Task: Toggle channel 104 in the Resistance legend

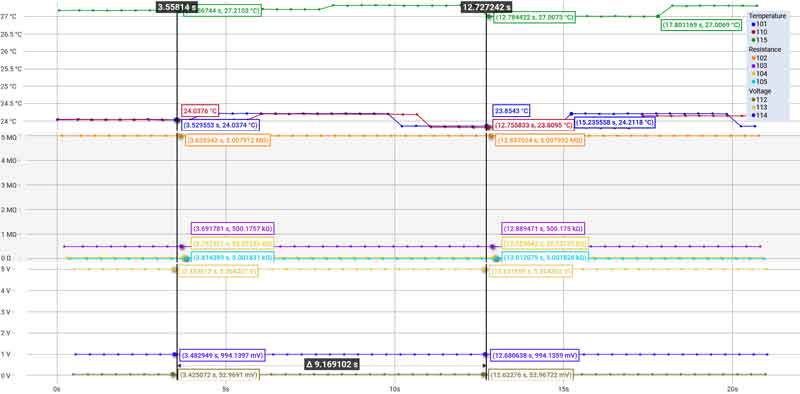Action: tap(760, 74)
